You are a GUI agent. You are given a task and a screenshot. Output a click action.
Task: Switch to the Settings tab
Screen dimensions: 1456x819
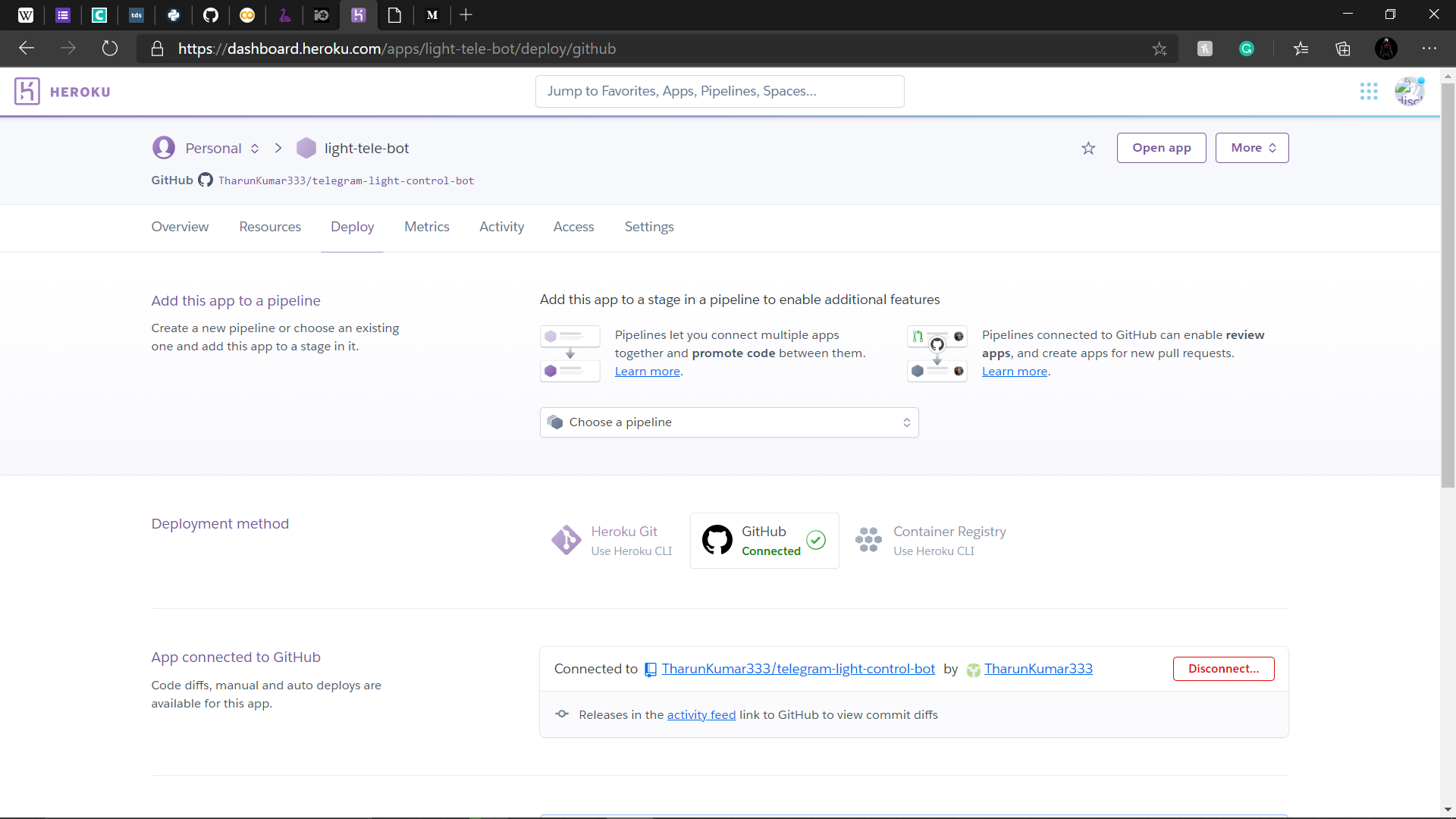(649, 227)
